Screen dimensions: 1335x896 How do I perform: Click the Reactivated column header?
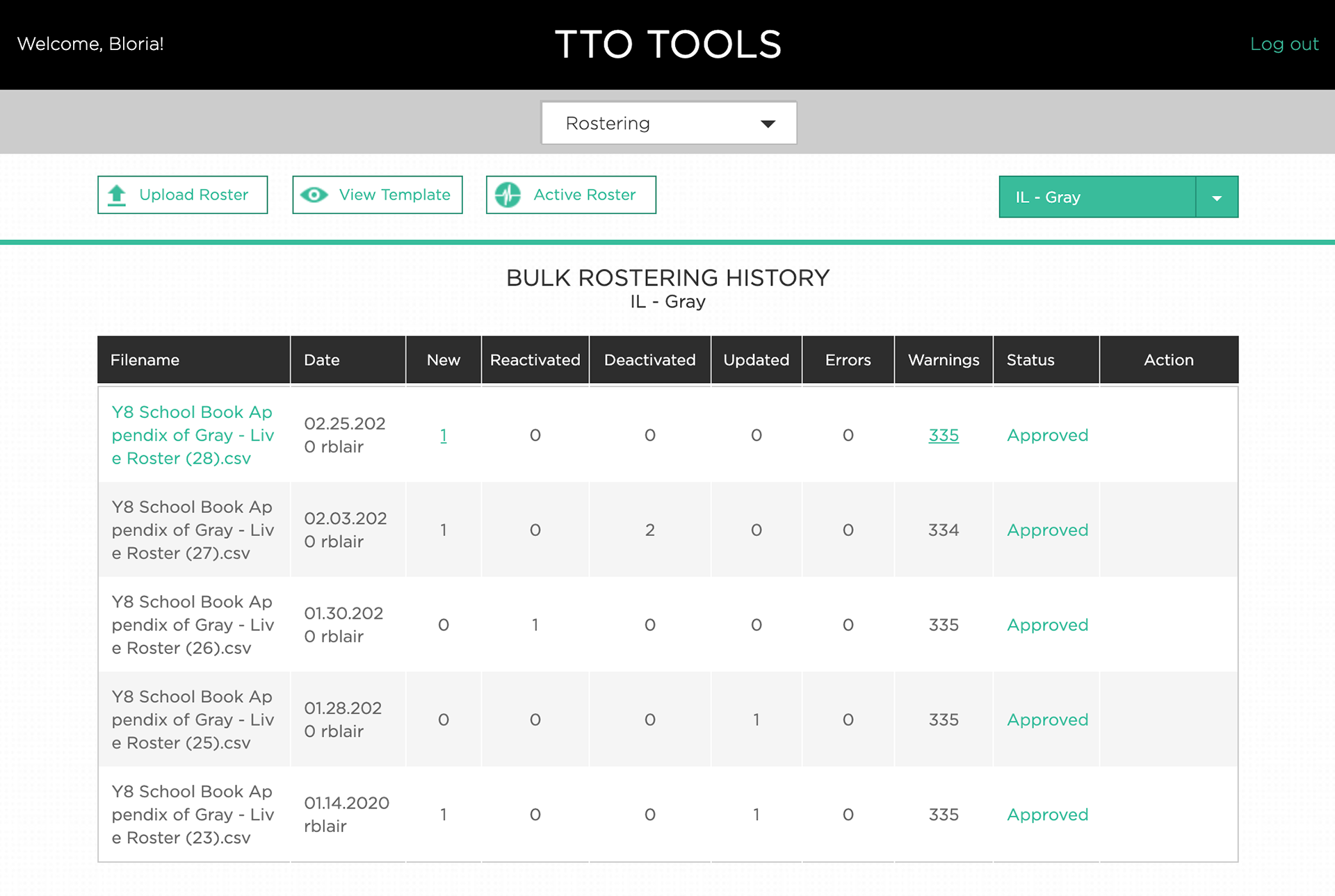pos(535,360)
